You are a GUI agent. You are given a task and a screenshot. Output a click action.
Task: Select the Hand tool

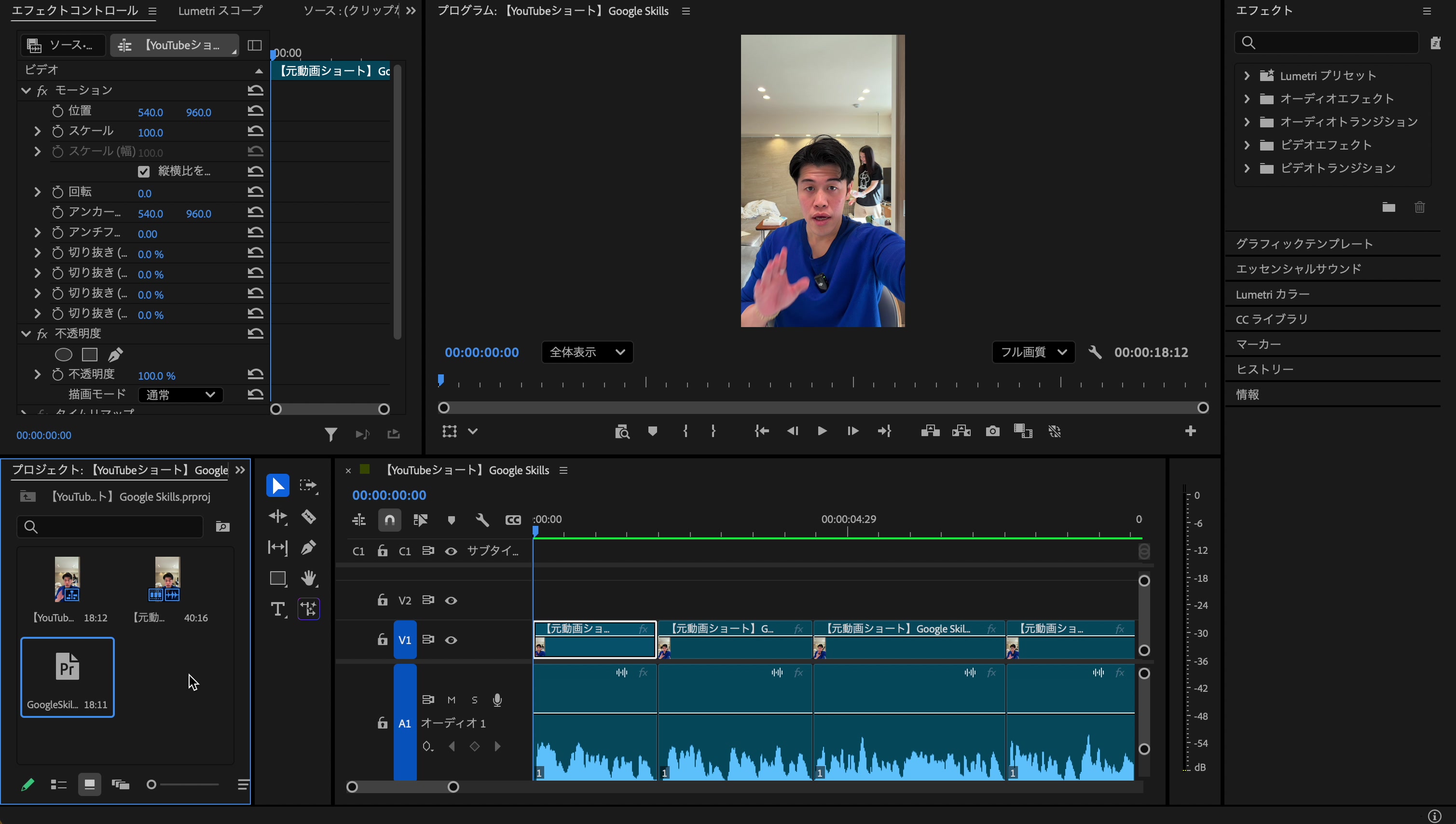click(308, 578)
